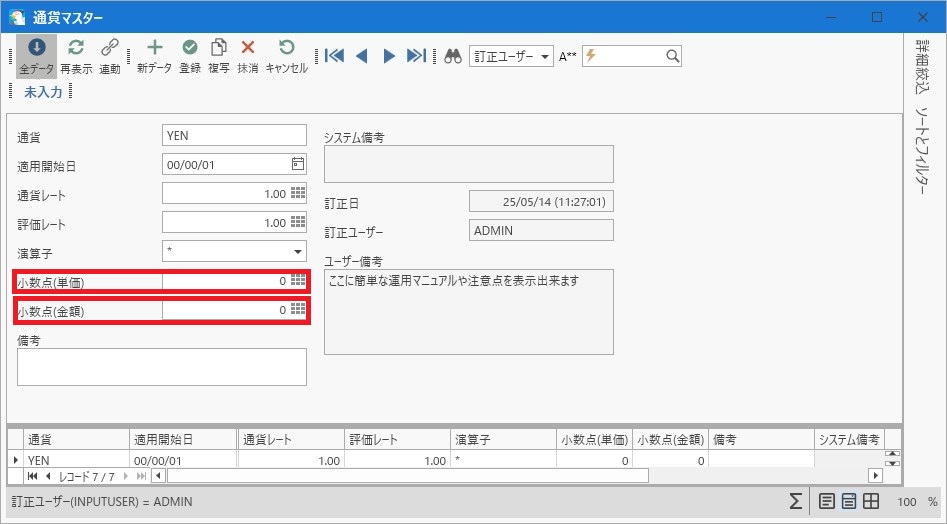
Task: Click the grid vertical scroll up arrow
Action: 892,454
